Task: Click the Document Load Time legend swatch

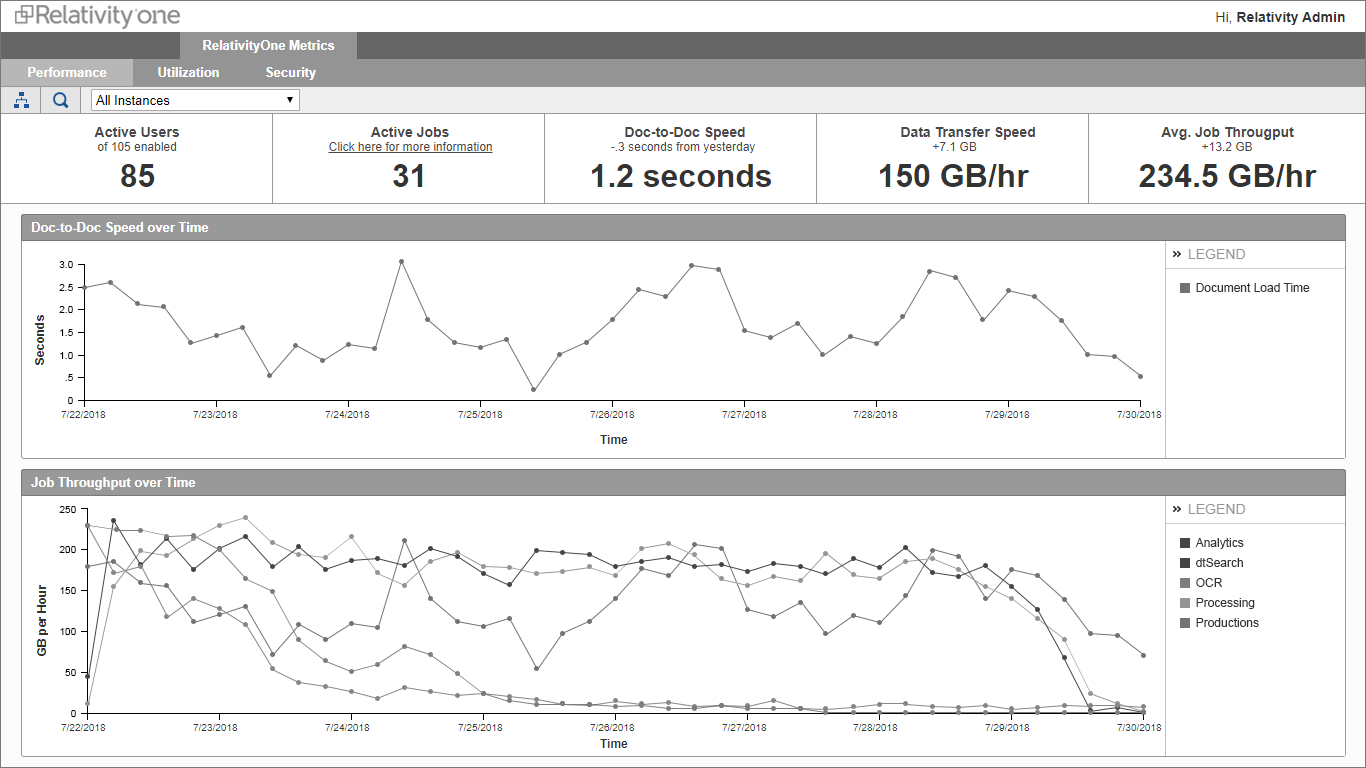Action: [x=1185, y=288]
